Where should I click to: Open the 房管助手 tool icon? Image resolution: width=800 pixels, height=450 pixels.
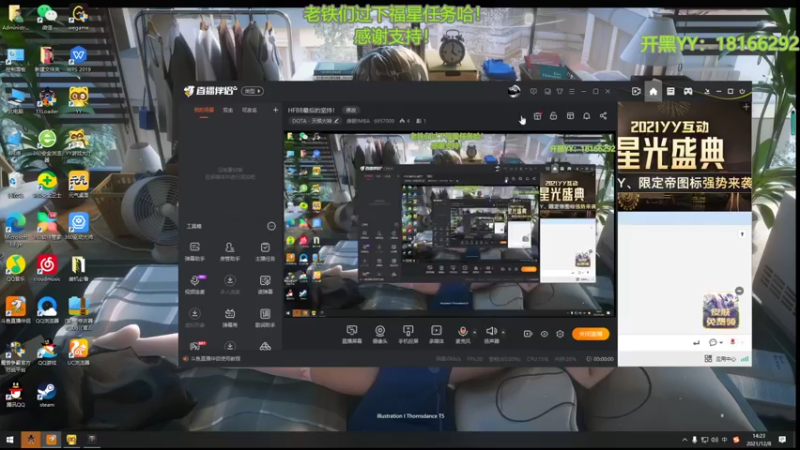tap(230, 251)
